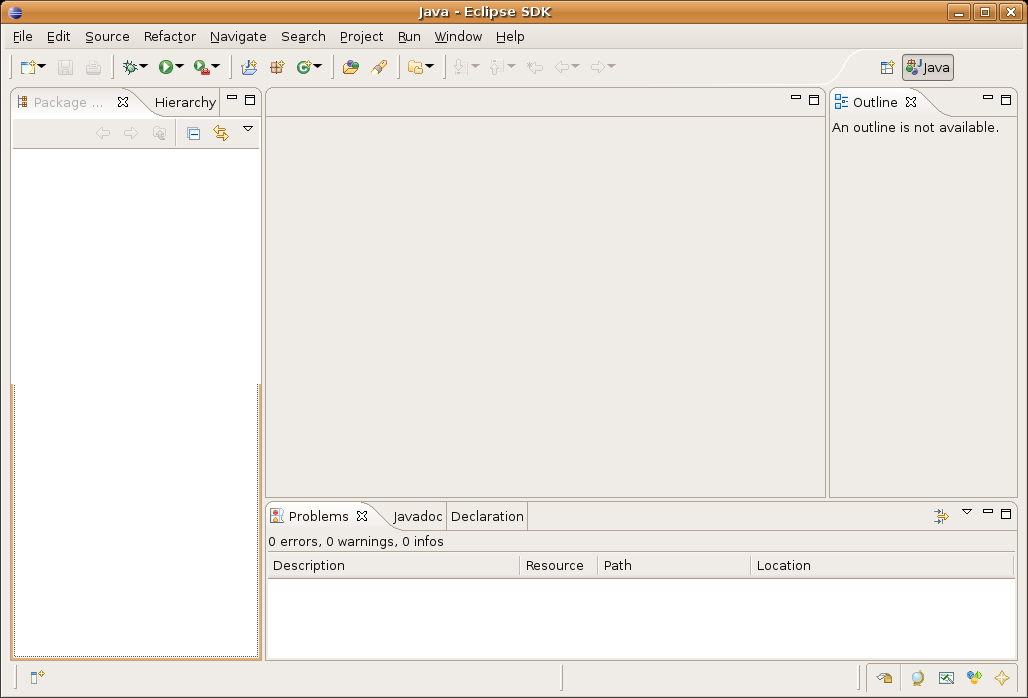
Task: Select the Java perspective button
Action: tap(928, 68)
